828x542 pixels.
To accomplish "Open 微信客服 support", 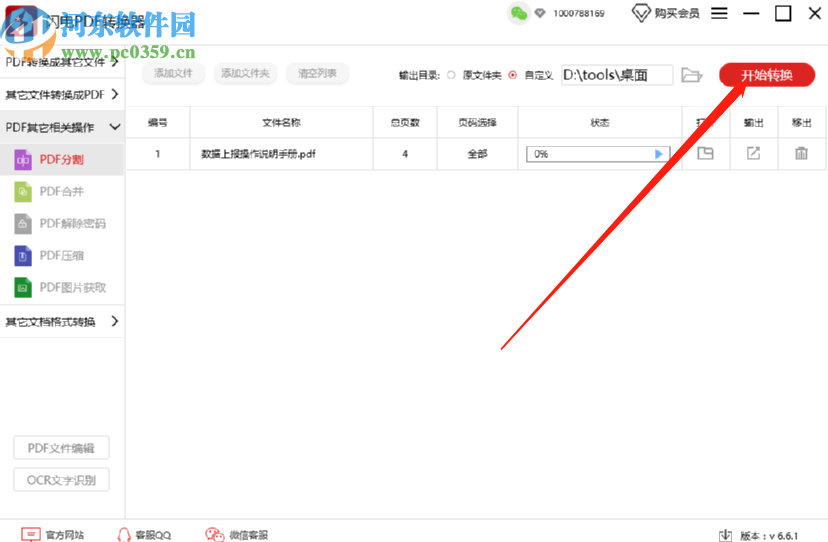I will [237, 535].
